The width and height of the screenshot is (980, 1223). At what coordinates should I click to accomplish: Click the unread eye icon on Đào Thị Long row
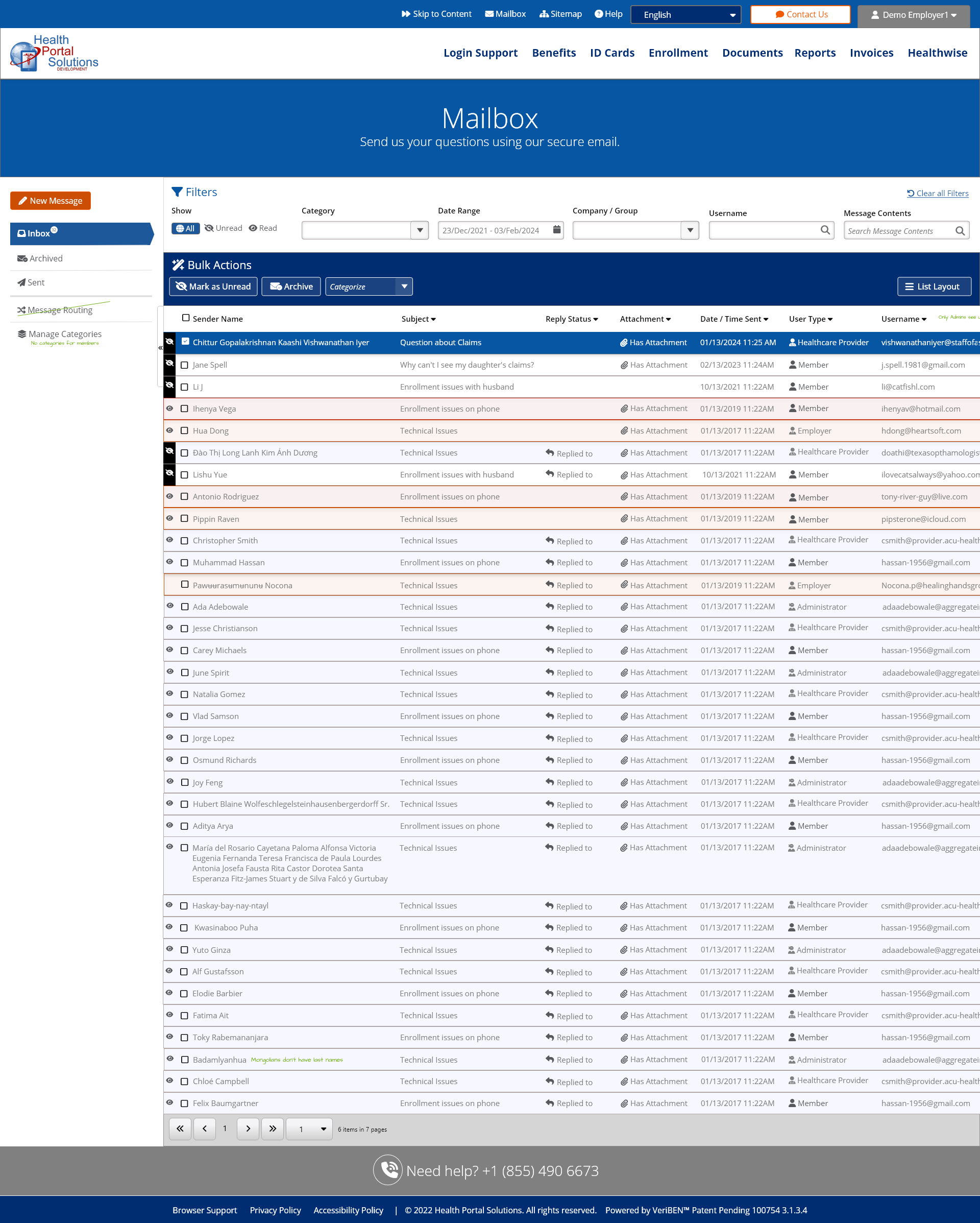pyautogui.click(x=169, y=452)
